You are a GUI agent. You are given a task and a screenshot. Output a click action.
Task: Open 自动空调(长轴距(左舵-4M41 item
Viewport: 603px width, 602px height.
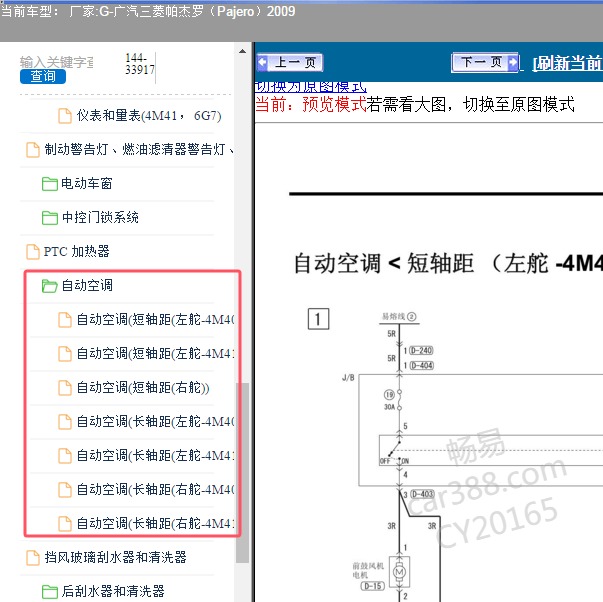click(x=155, y=455)
